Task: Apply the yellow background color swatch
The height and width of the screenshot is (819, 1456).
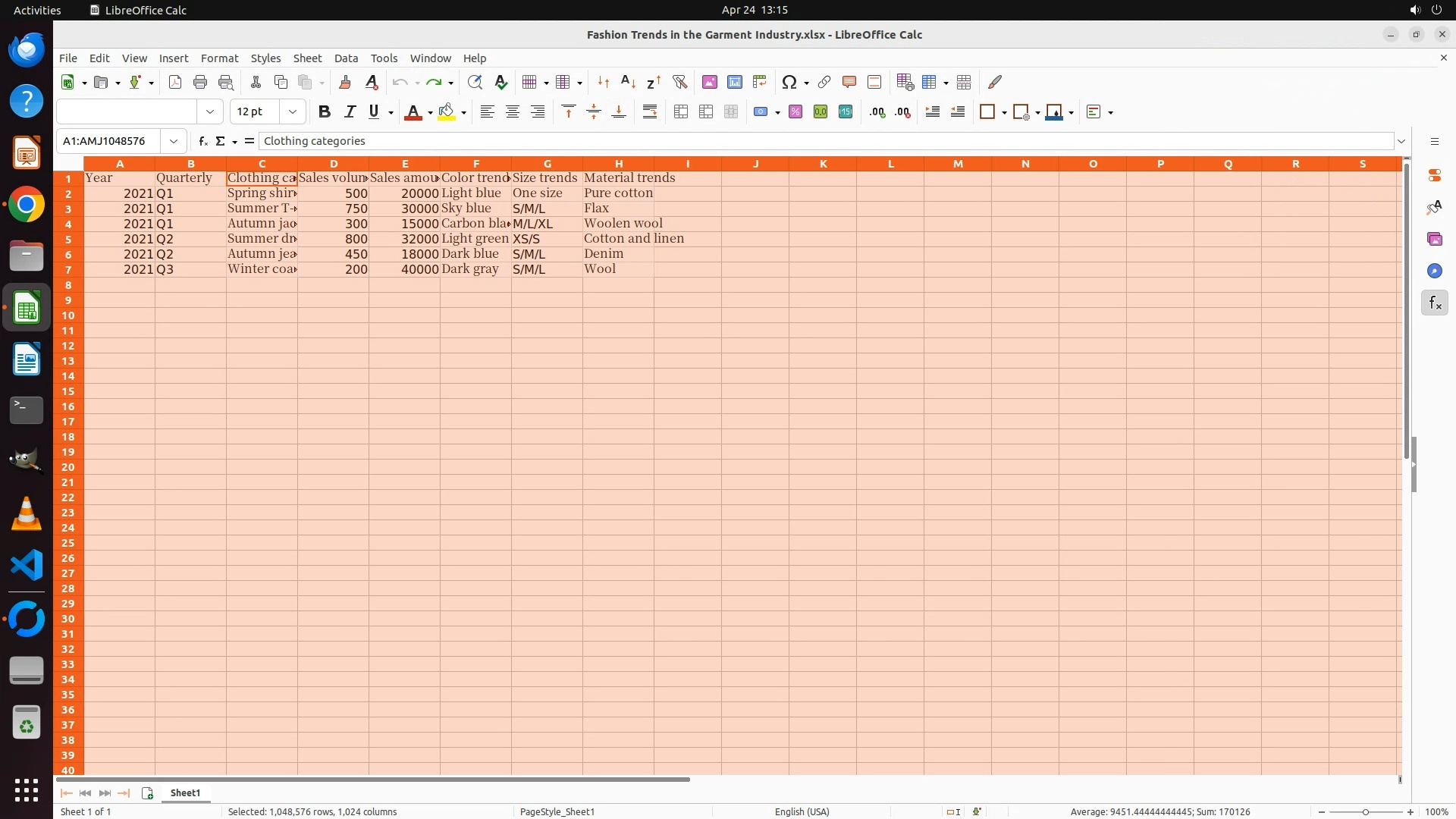Action: (x=447, y=112)
